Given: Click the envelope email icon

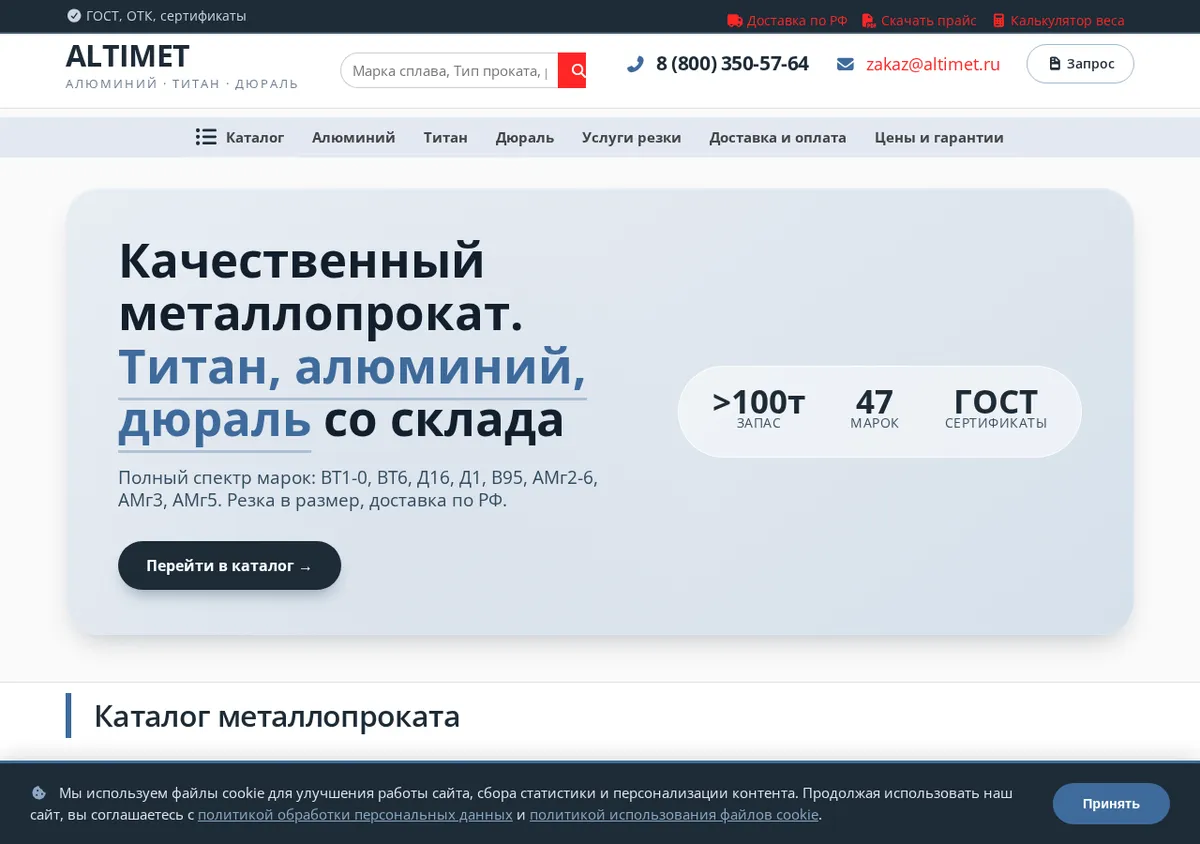Looking at the screenshot, I should tap(845, 64).
